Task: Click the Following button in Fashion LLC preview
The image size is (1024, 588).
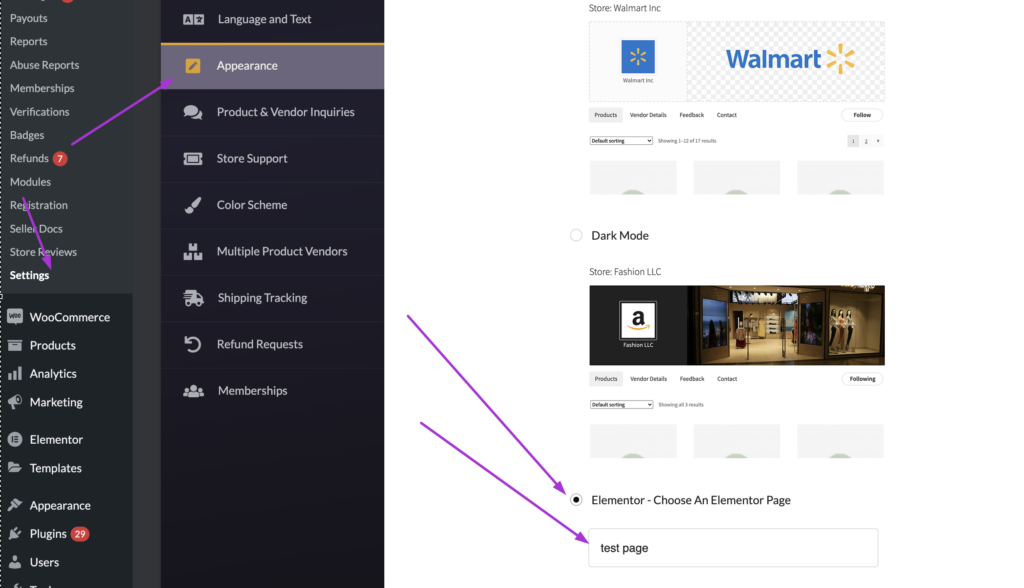Action: click(x=862, y=379)
